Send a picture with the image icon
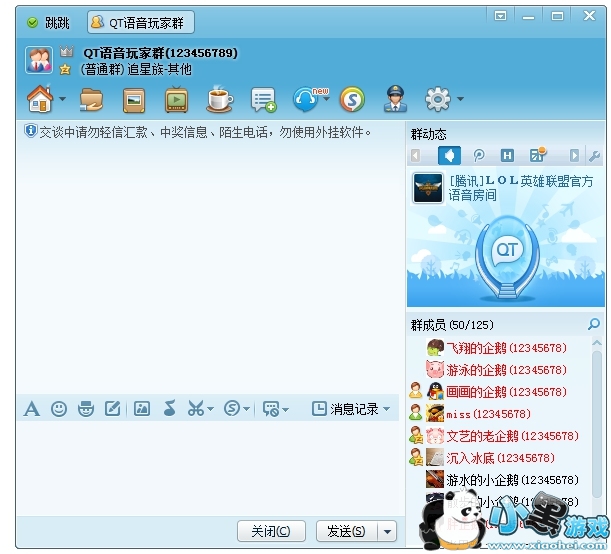The width and height of the screenshot is (611, 554). point(142,409)
